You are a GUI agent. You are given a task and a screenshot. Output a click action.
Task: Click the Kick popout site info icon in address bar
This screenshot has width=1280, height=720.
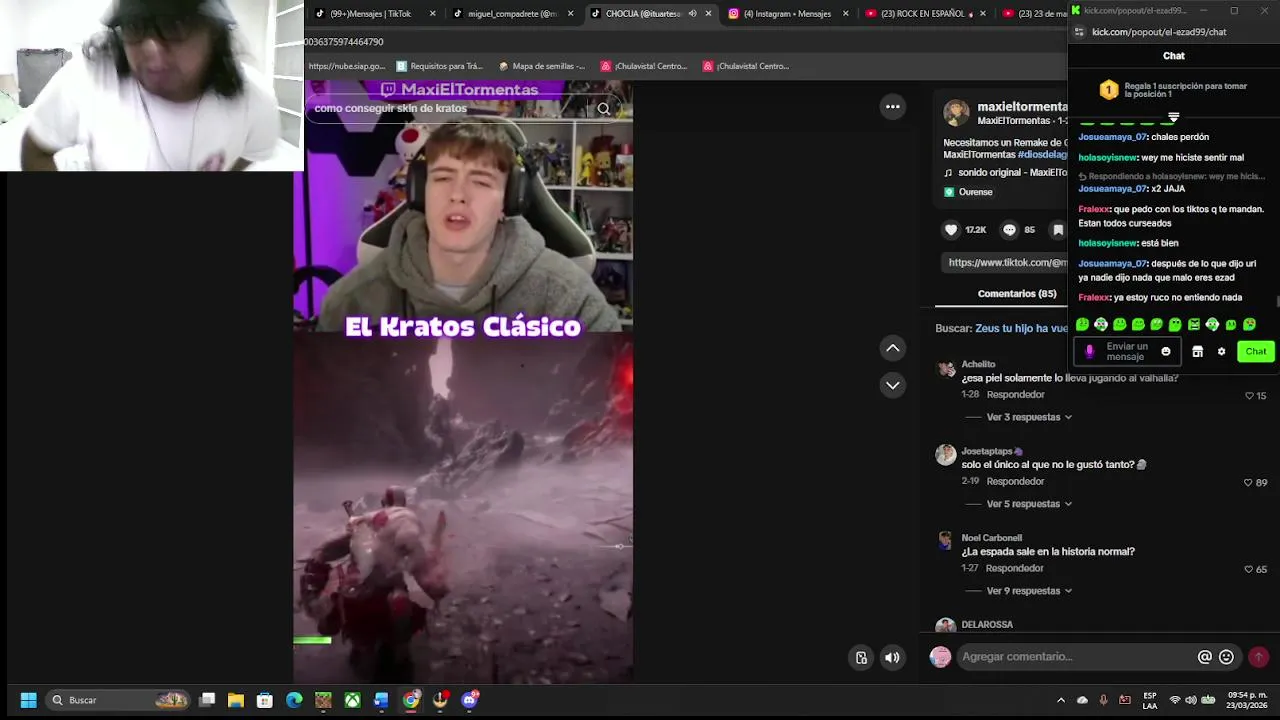[1079, 32]
